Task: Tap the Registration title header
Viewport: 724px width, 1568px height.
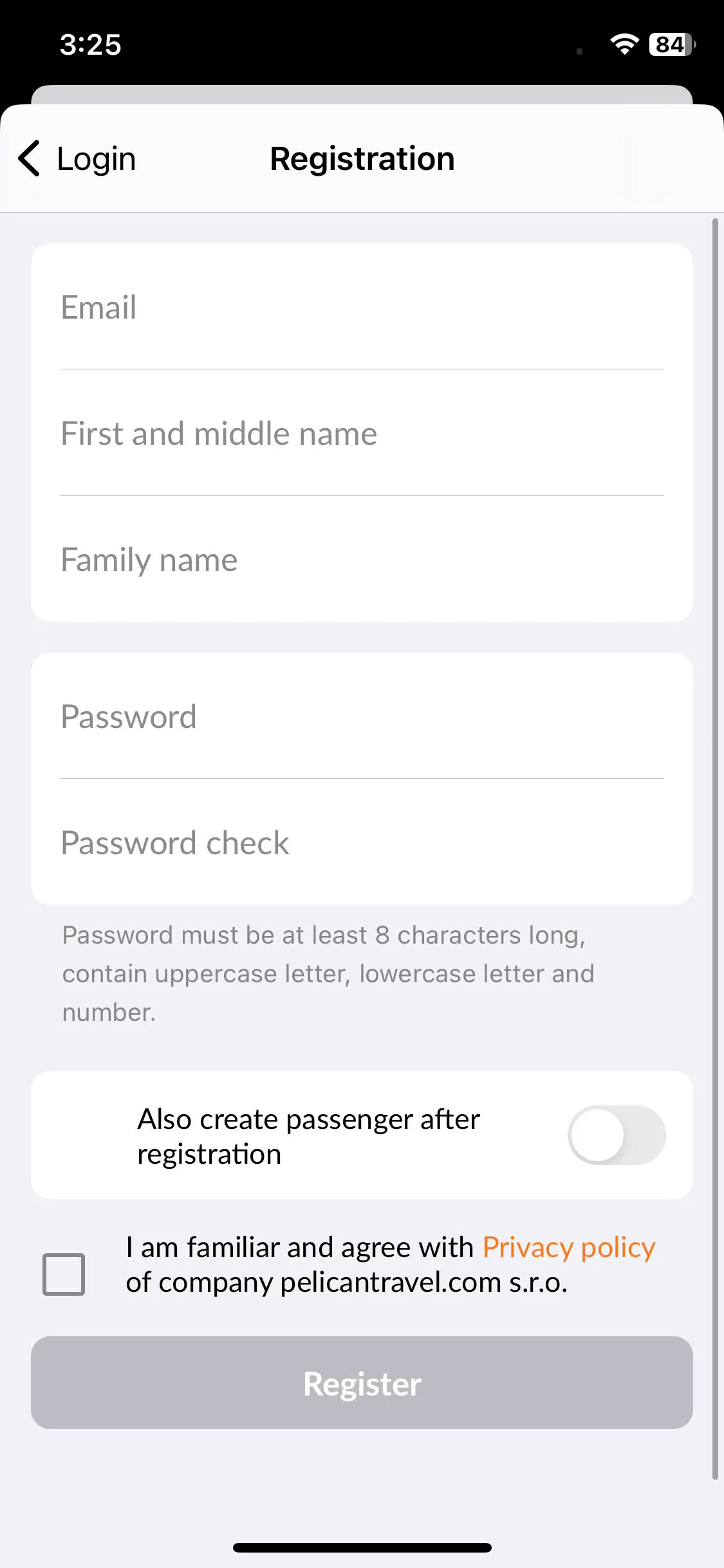Action: pyautogui.click(x=362, y=159)
